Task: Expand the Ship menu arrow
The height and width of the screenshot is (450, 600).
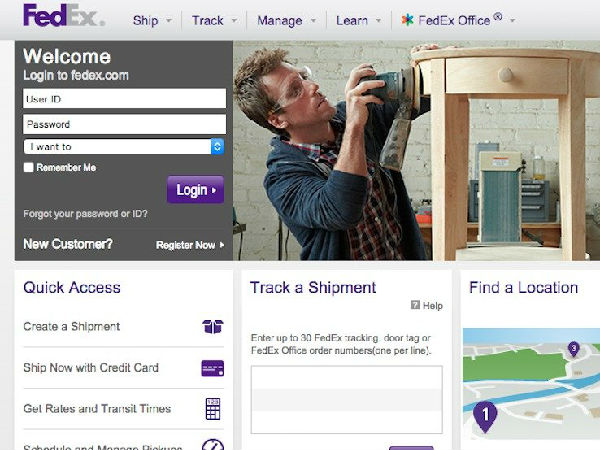Action: point(169,21)
